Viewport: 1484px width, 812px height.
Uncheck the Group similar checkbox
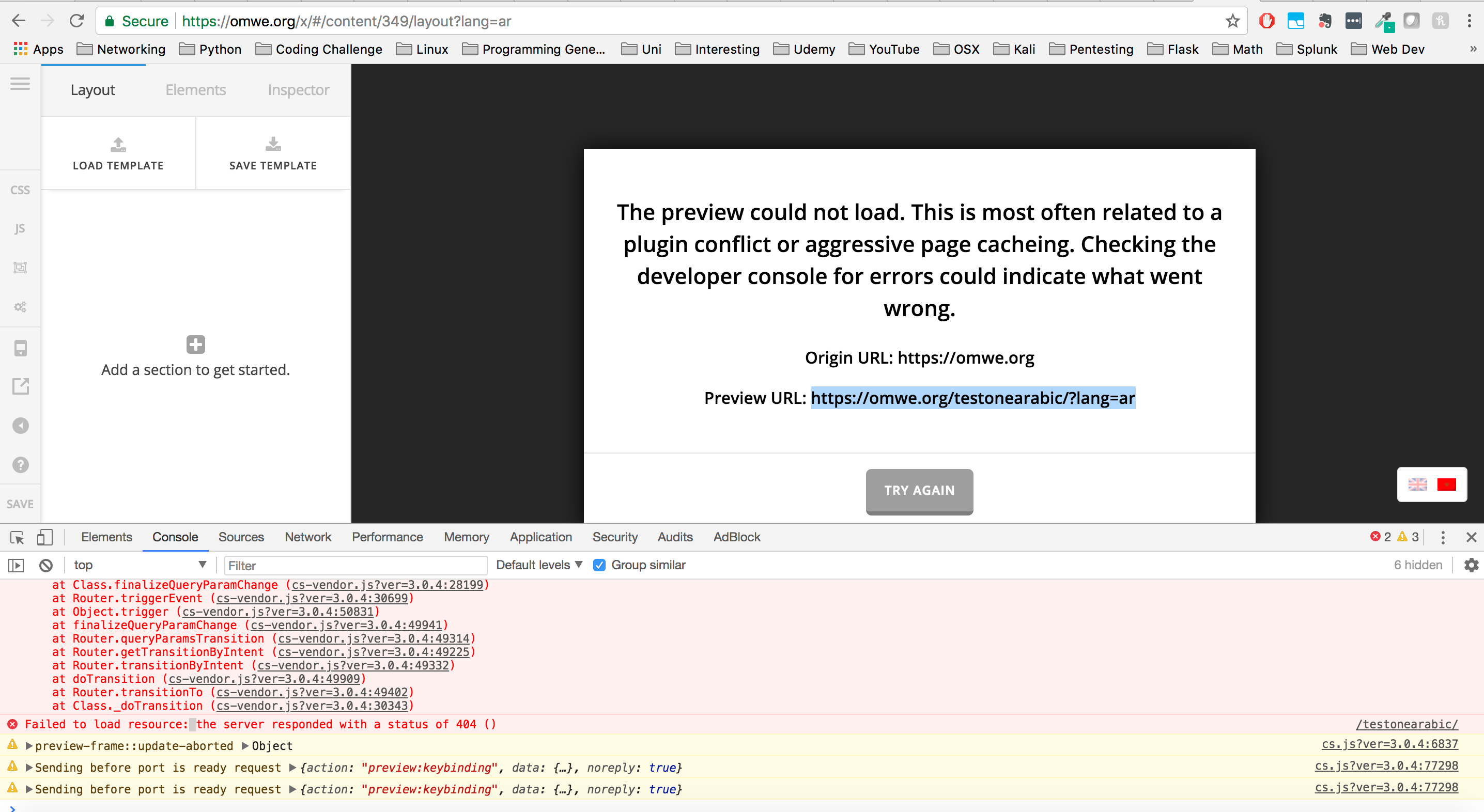click(x=599, y=565)
